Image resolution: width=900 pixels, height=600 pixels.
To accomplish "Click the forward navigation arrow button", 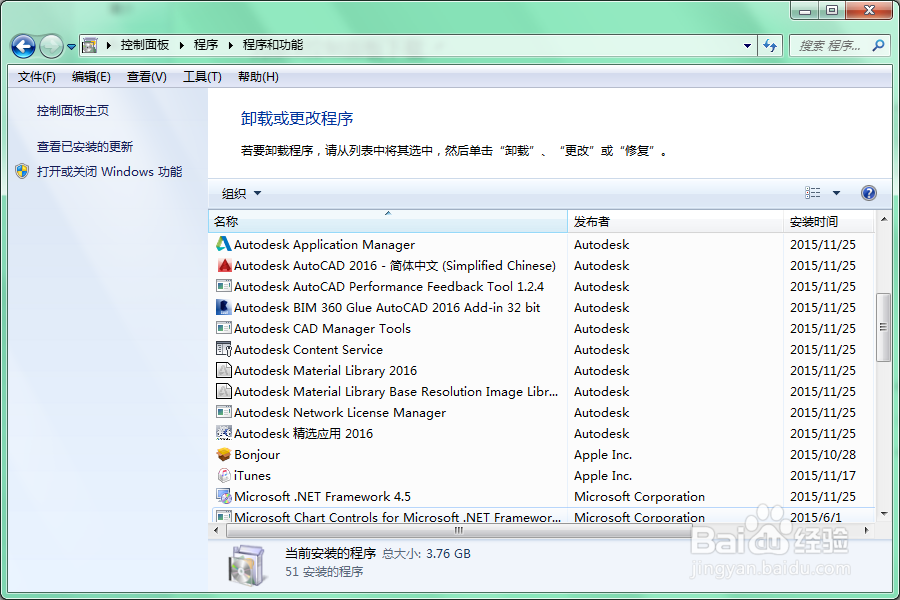I will click(51, 47).
